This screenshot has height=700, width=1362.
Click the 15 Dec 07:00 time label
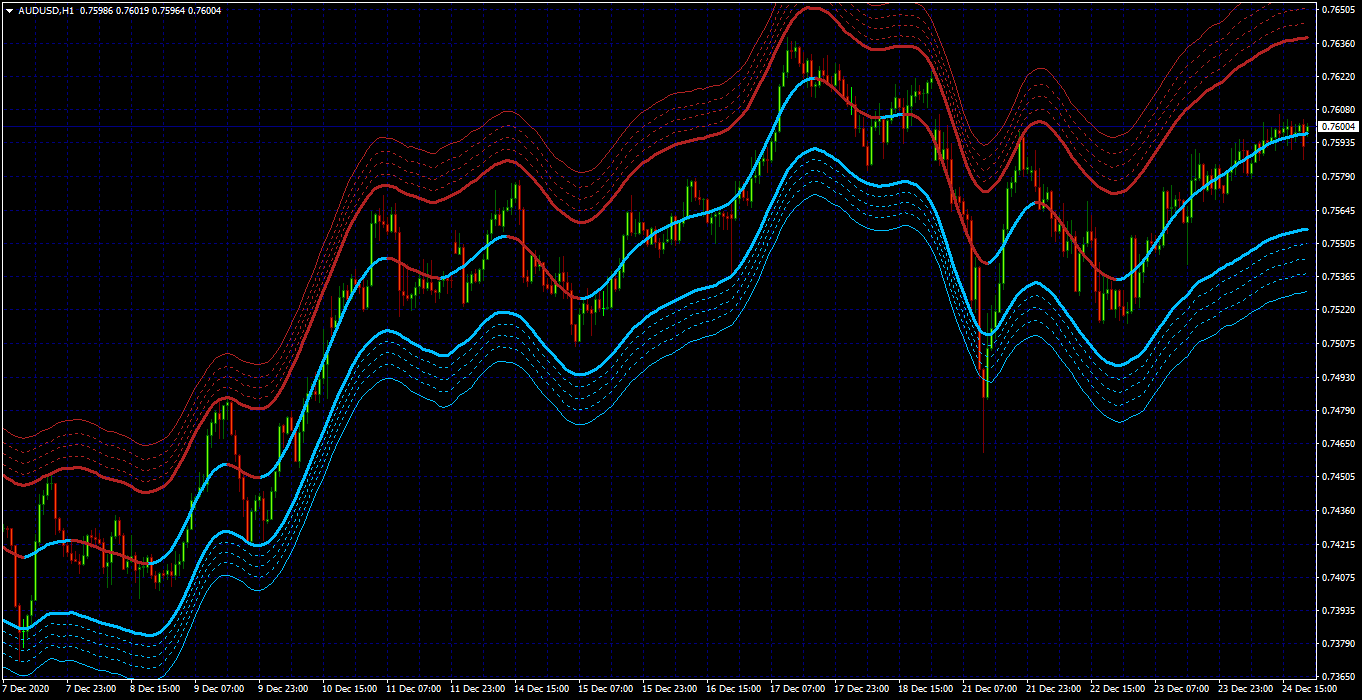[x=606, y=689]
